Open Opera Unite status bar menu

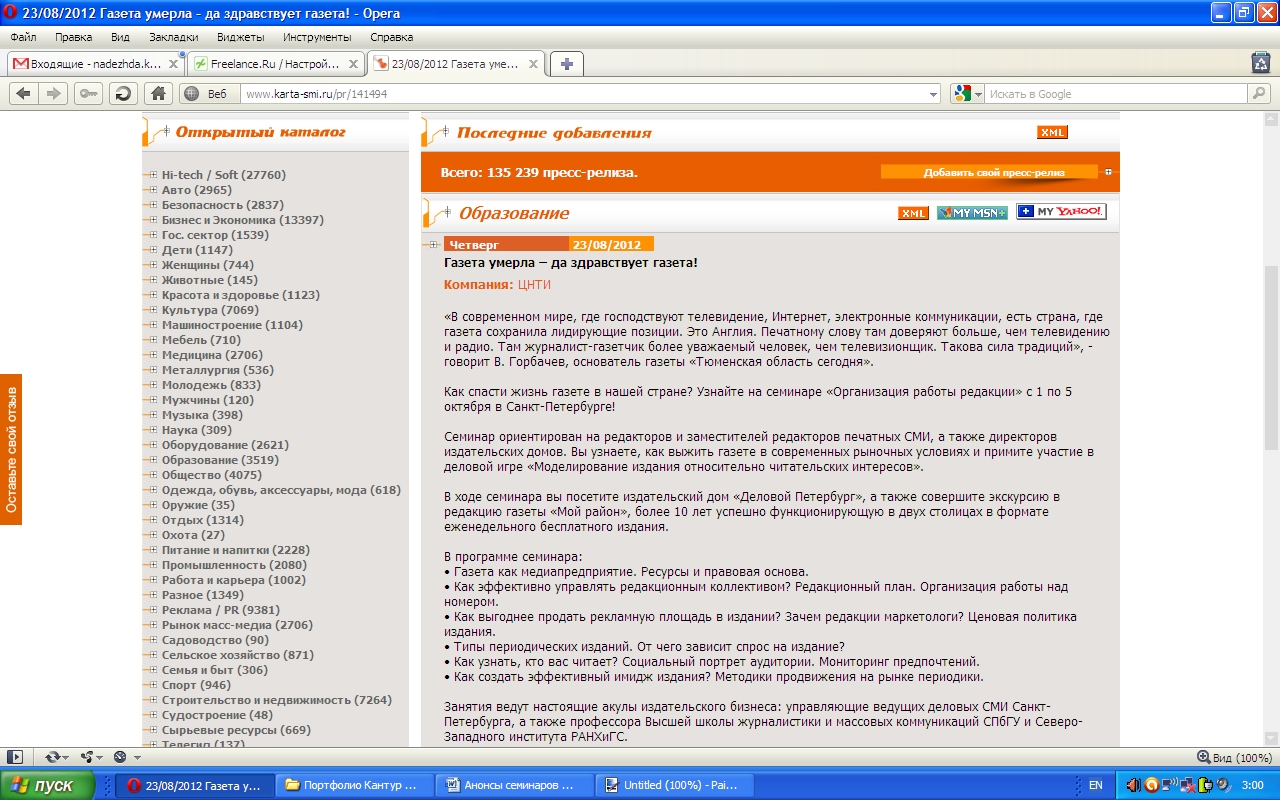tap(90, 757)
